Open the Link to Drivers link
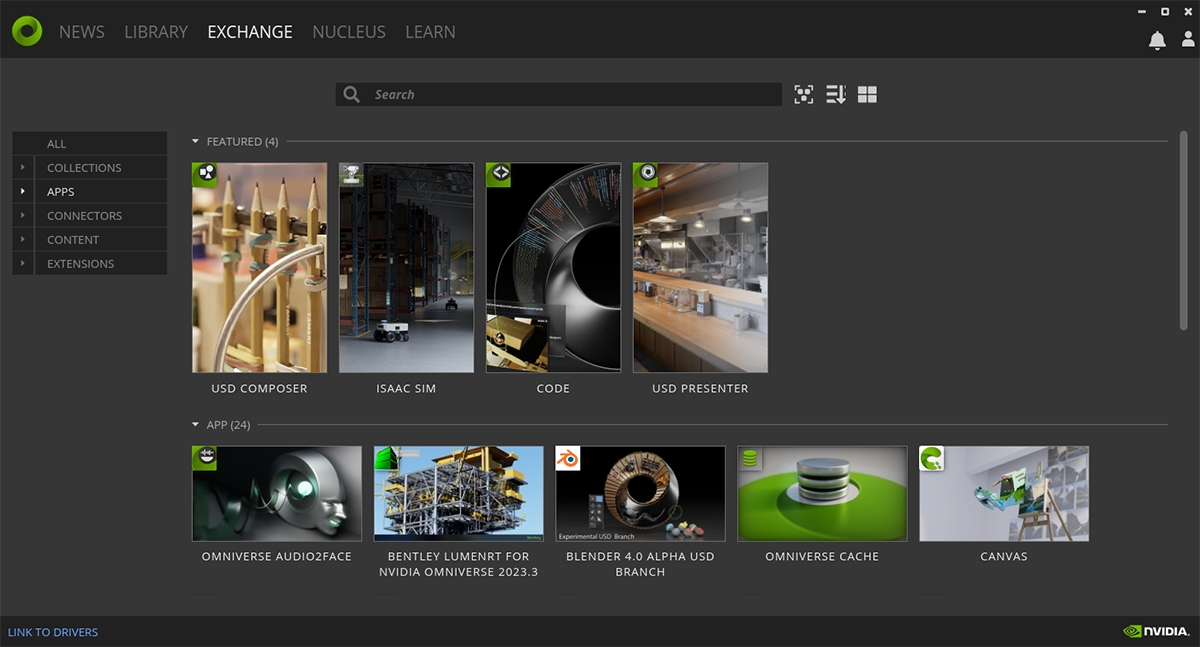Viewport: 1200px width, 647px height. point(53,632)
